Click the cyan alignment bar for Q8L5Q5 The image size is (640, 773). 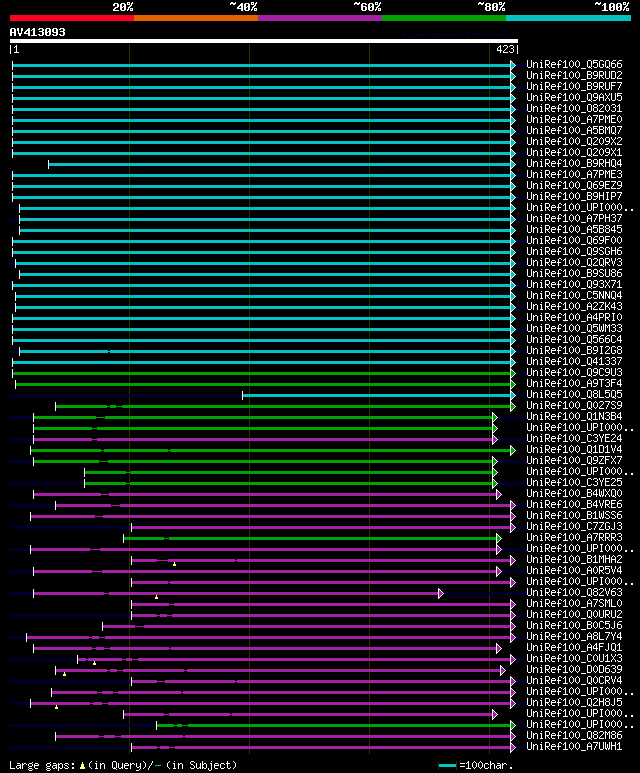377,395
